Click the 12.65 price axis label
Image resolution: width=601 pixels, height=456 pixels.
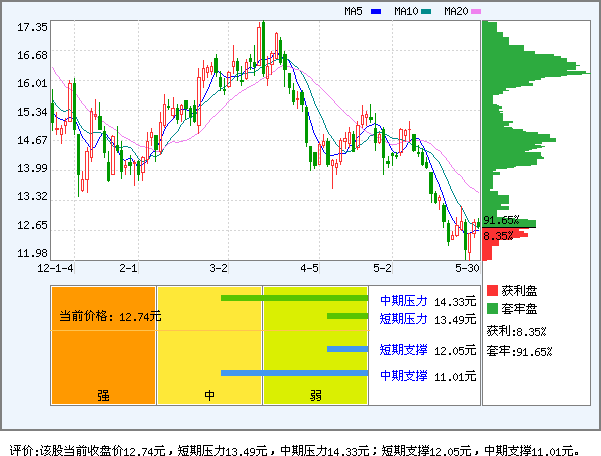[32, 225]
